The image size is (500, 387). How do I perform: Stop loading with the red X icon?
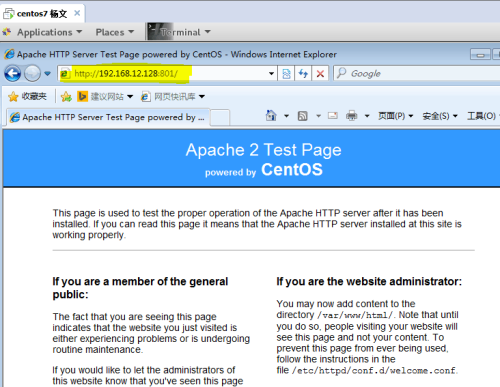pyautogui.click(x=320, y=73)
